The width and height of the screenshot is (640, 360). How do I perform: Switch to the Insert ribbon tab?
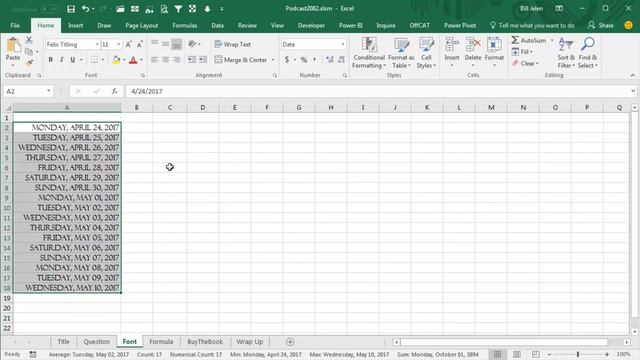click(x=76, y=25)
